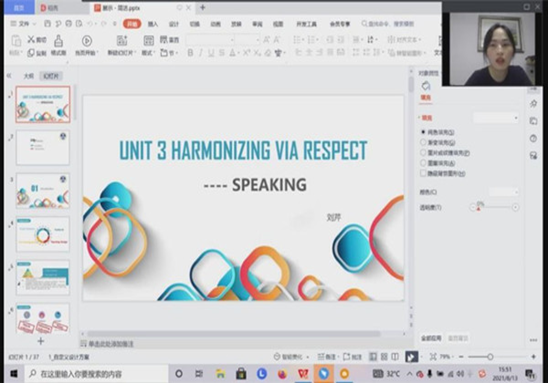548x383 pixels.
Task: Toggle Bold formatting in the ribbon
Action: (190, 53)
